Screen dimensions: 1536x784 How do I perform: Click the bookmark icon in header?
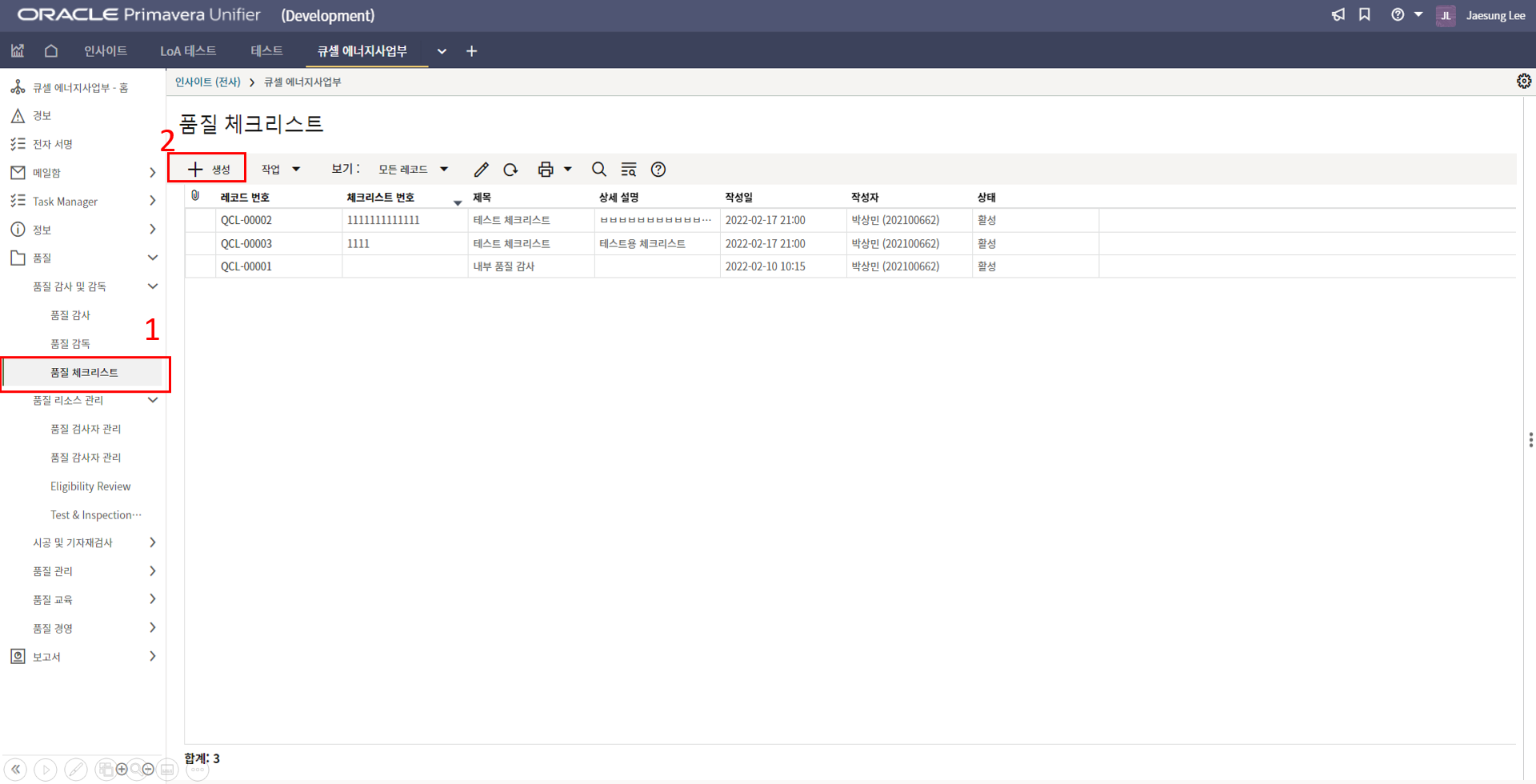point(1365,15)
